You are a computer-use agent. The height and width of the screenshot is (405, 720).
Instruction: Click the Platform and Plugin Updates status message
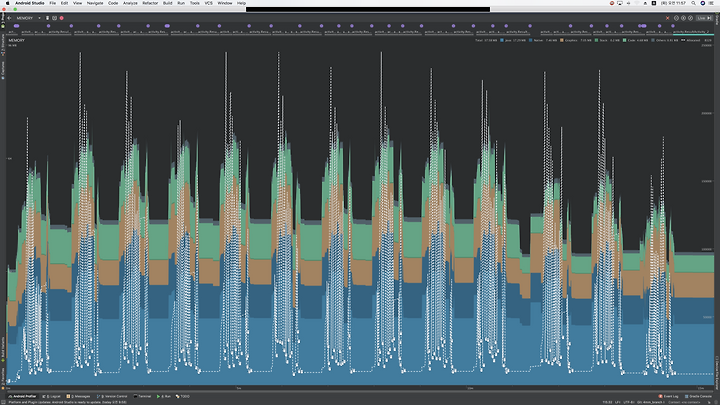pos(68,402)
